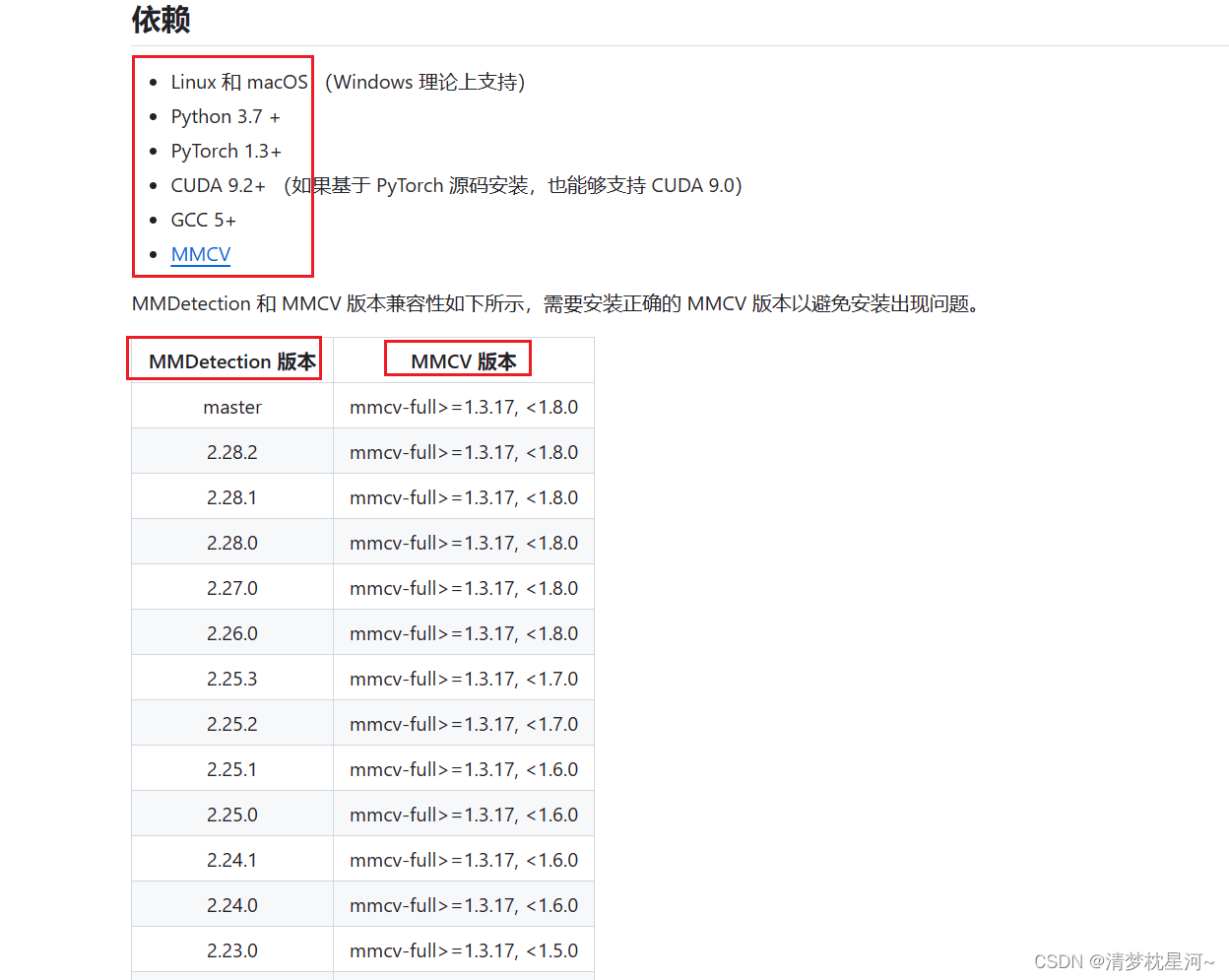Click the Windows 理论上支持 note

click(x=425, y=82)
